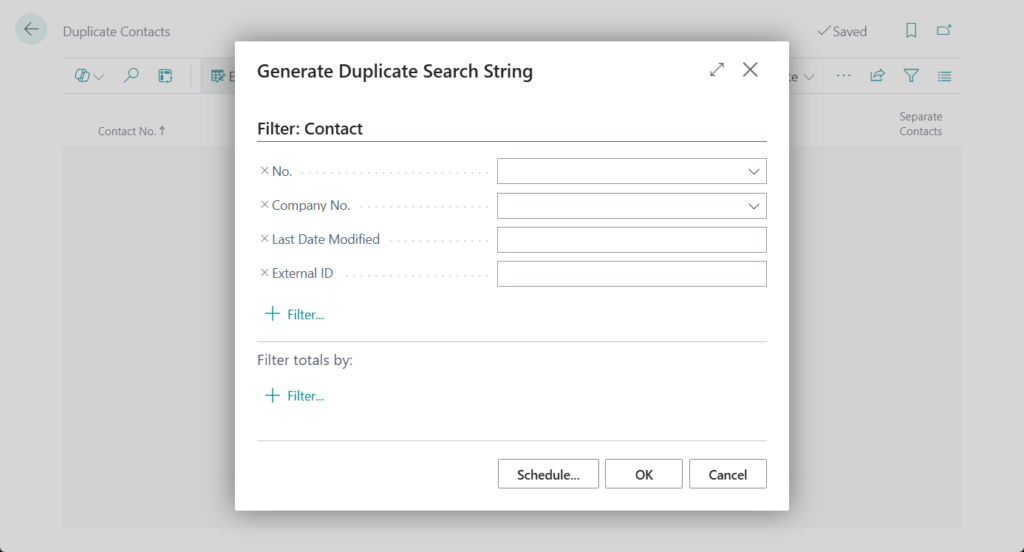The height and width of the screenshot is (552, 1024).
Task: Click the share icon in toolbar
Action: click(x=877, y=76)
